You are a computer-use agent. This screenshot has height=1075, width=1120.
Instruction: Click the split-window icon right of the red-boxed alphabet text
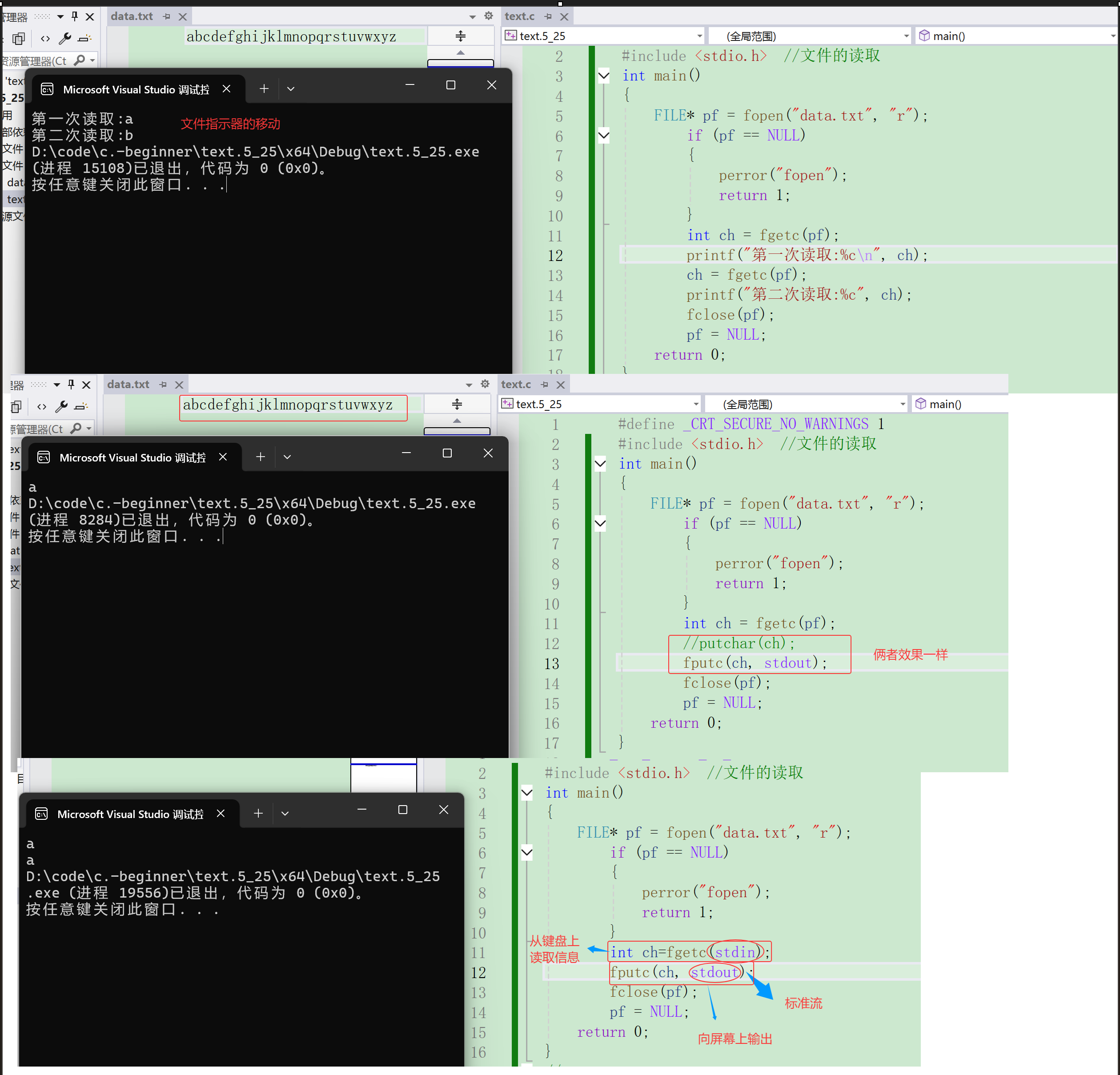tap(457, 405)
